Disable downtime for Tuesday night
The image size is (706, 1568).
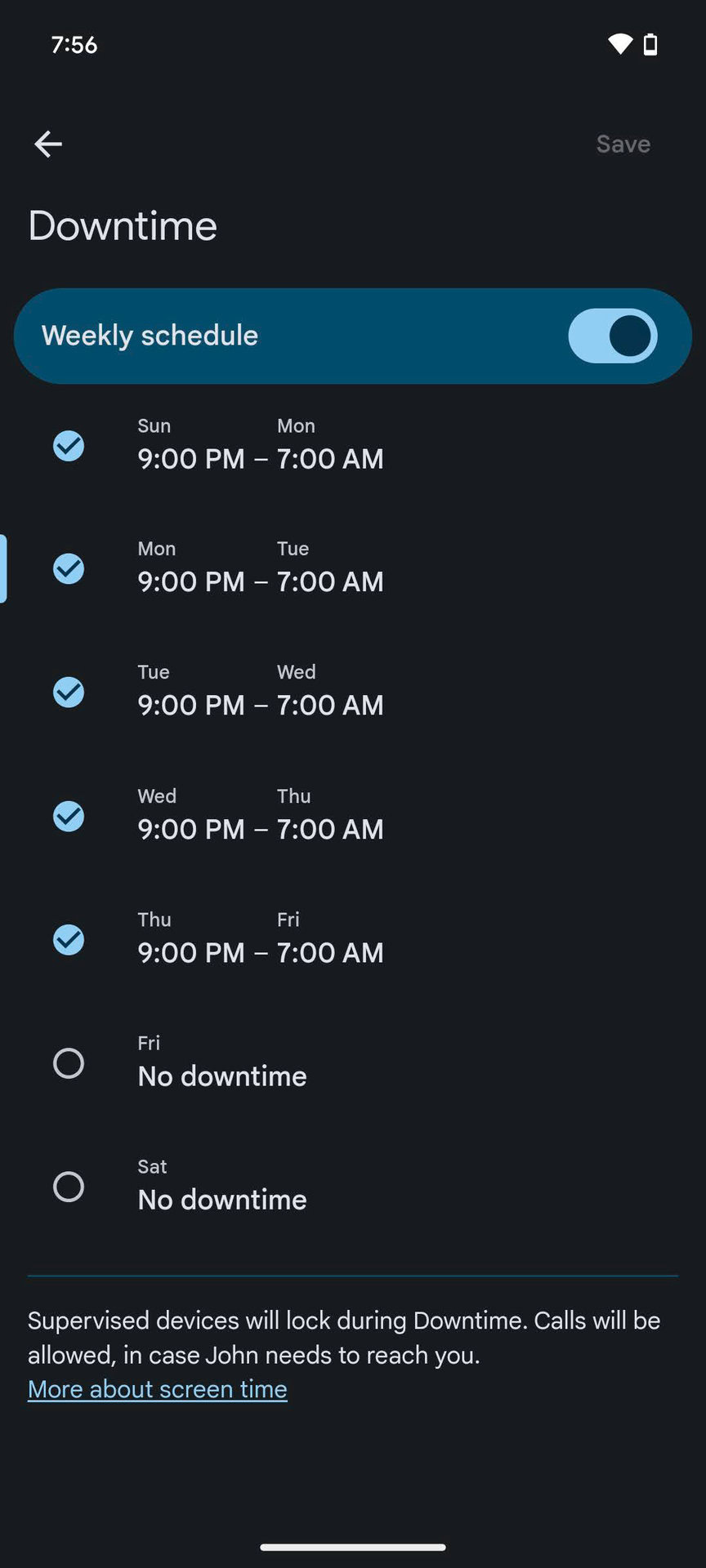click(x=69, y=693)
